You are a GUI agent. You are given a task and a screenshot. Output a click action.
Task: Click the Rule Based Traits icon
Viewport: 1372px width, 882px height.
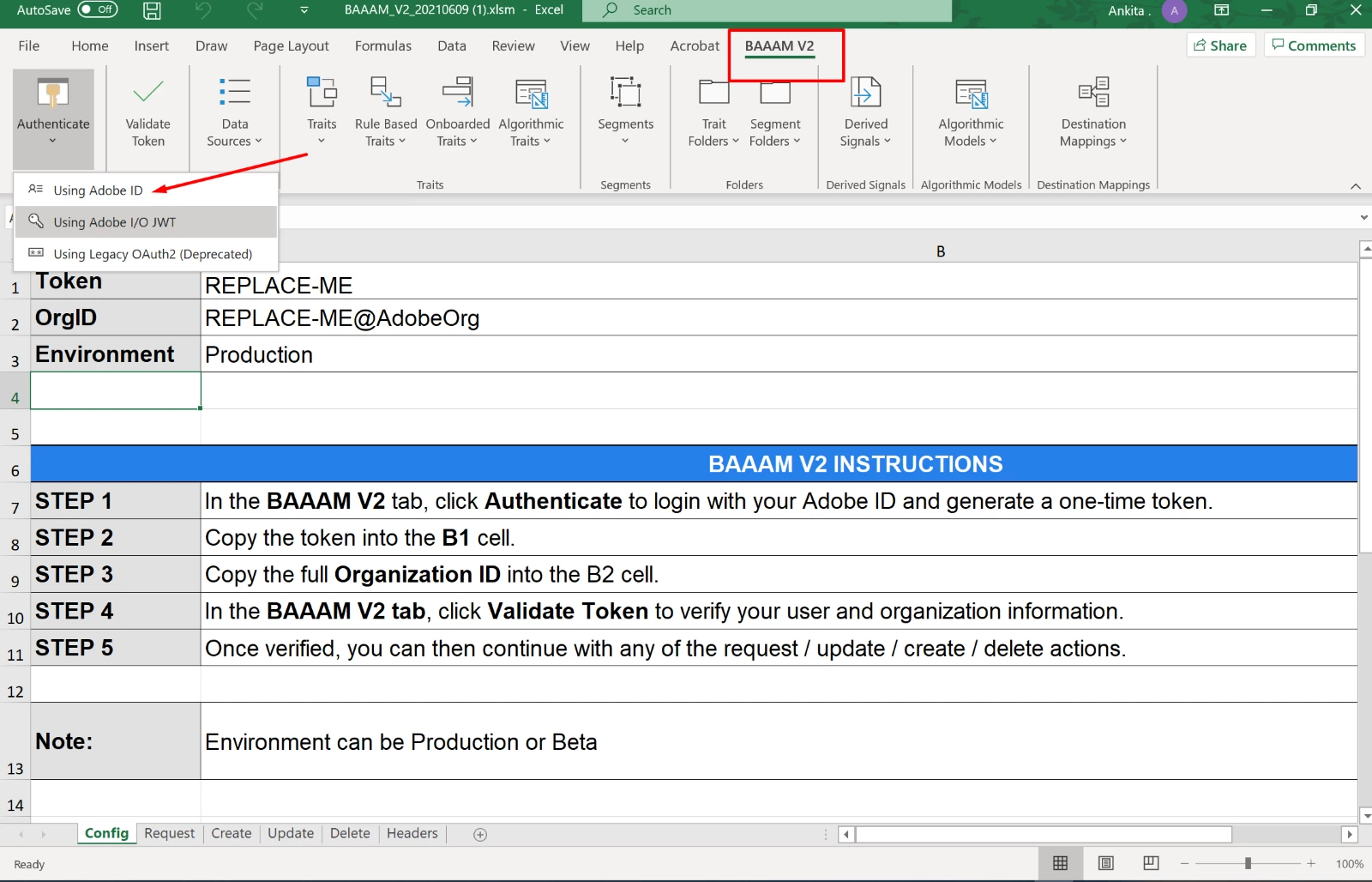(385, 92)
